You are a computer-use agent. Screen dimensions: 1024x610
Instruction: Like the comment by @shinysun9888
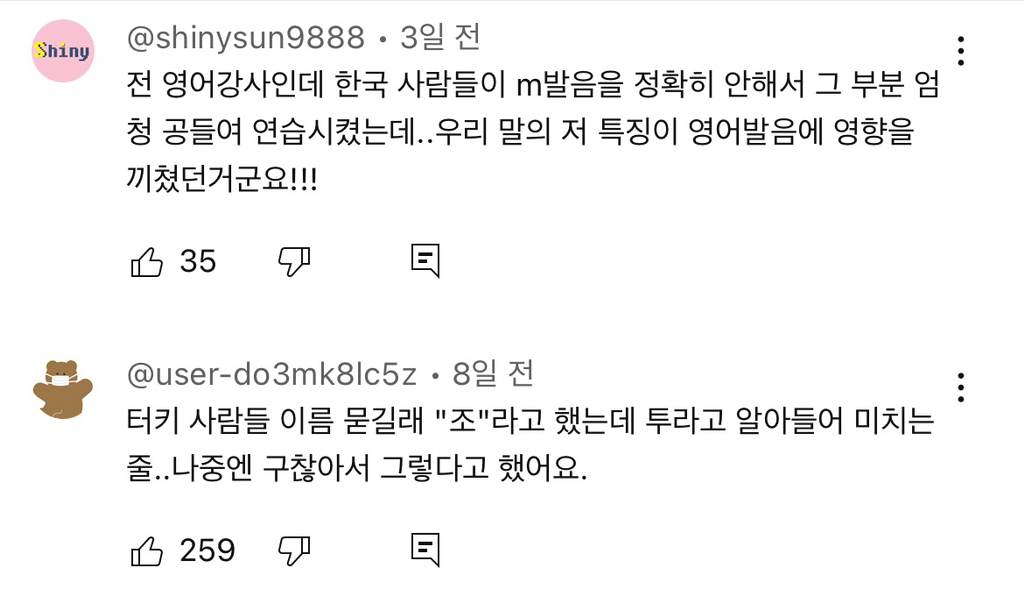147,262
